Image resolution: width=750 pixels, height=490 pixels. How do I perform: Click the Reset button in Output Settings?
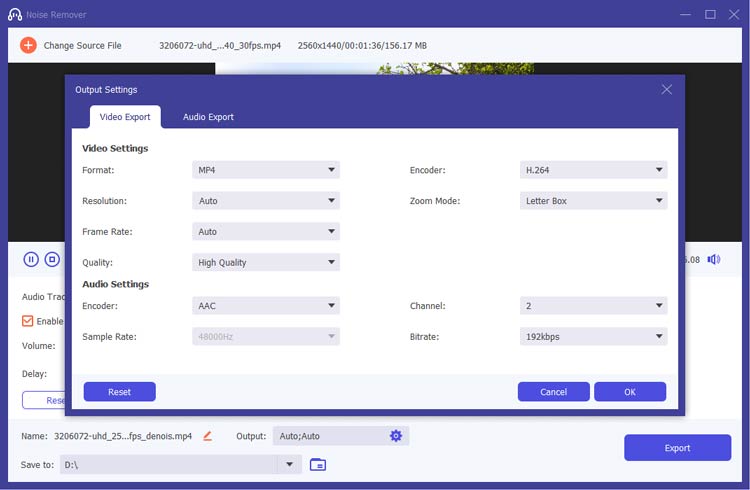coord(120,392)
